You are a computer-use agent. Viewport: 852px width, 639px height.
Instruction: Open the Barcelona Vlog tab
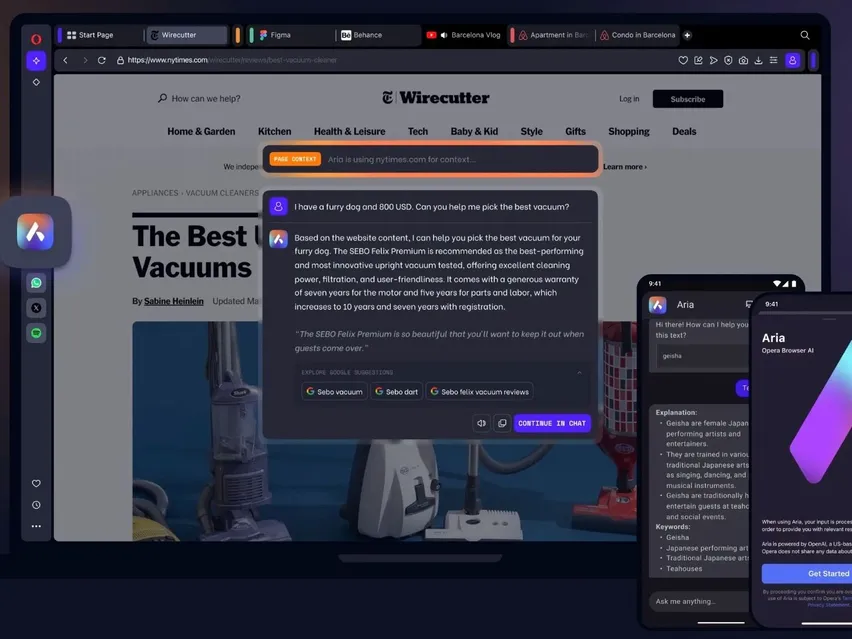click(465, 35)
